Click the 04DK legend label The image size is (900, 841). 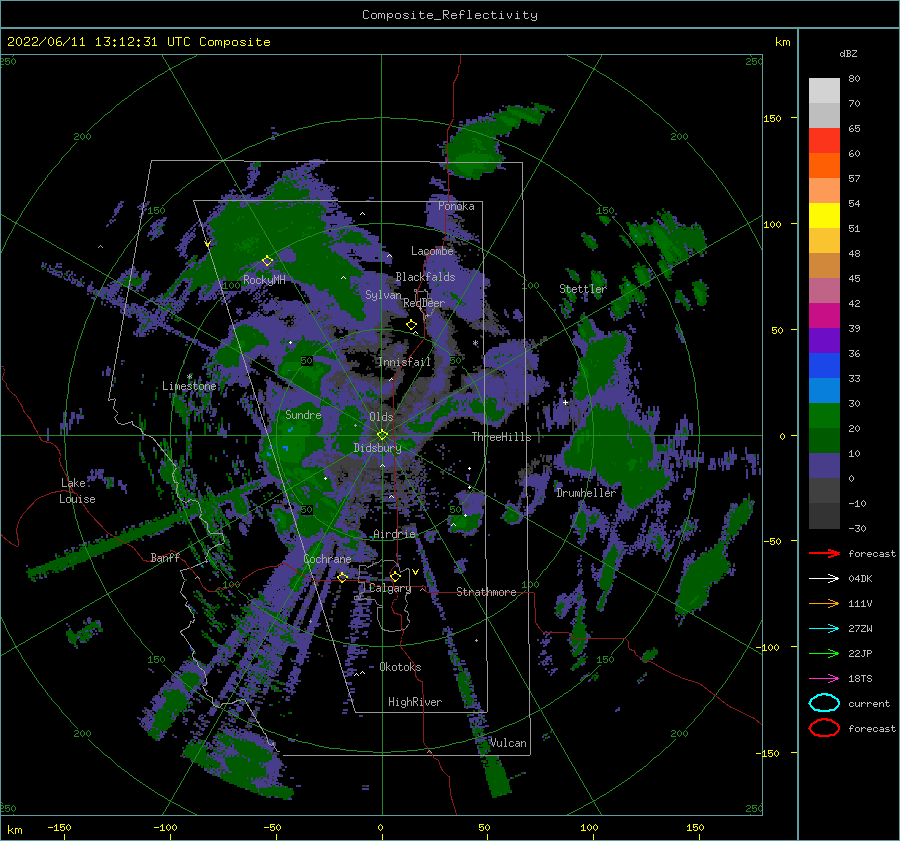[x=860, y=578]
